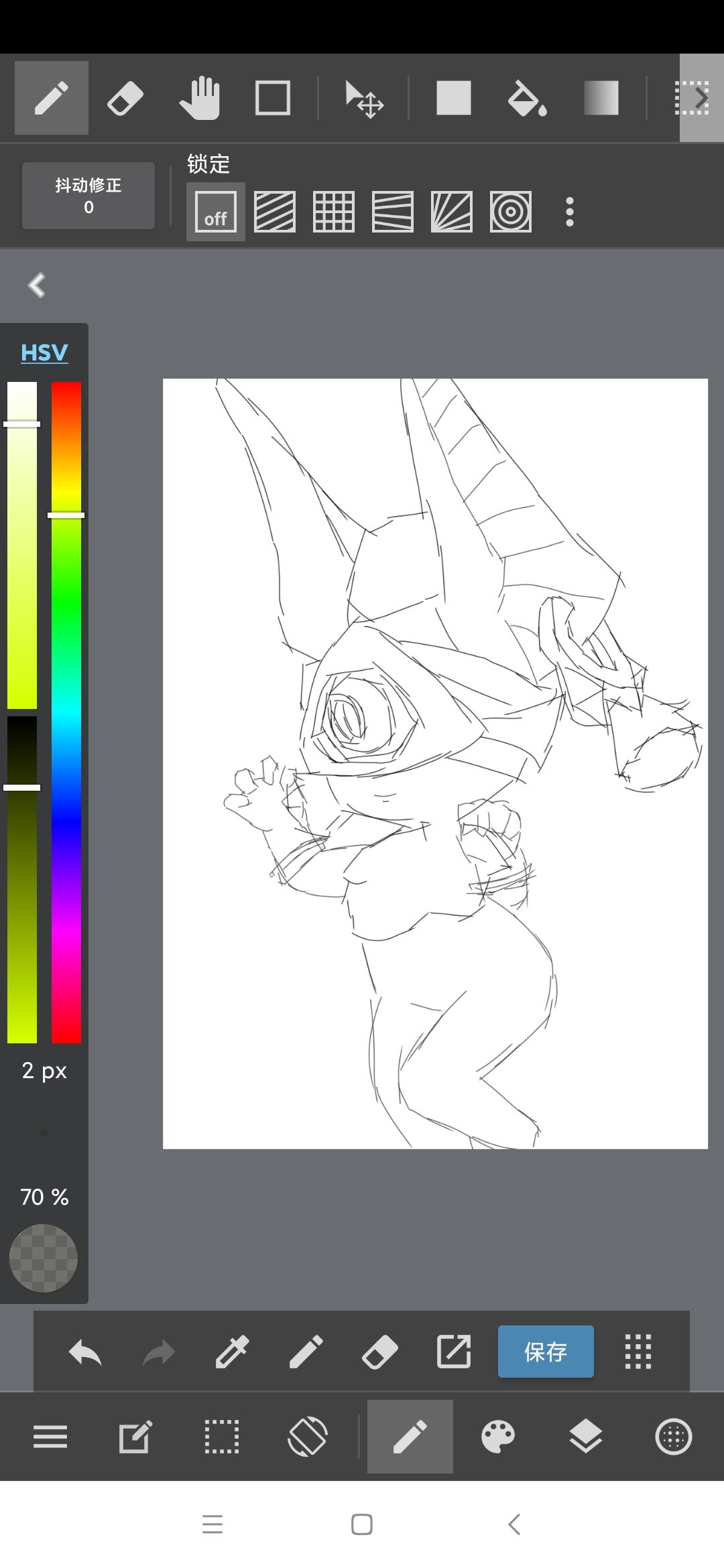Select the gradient tool

tap(601, 99)
